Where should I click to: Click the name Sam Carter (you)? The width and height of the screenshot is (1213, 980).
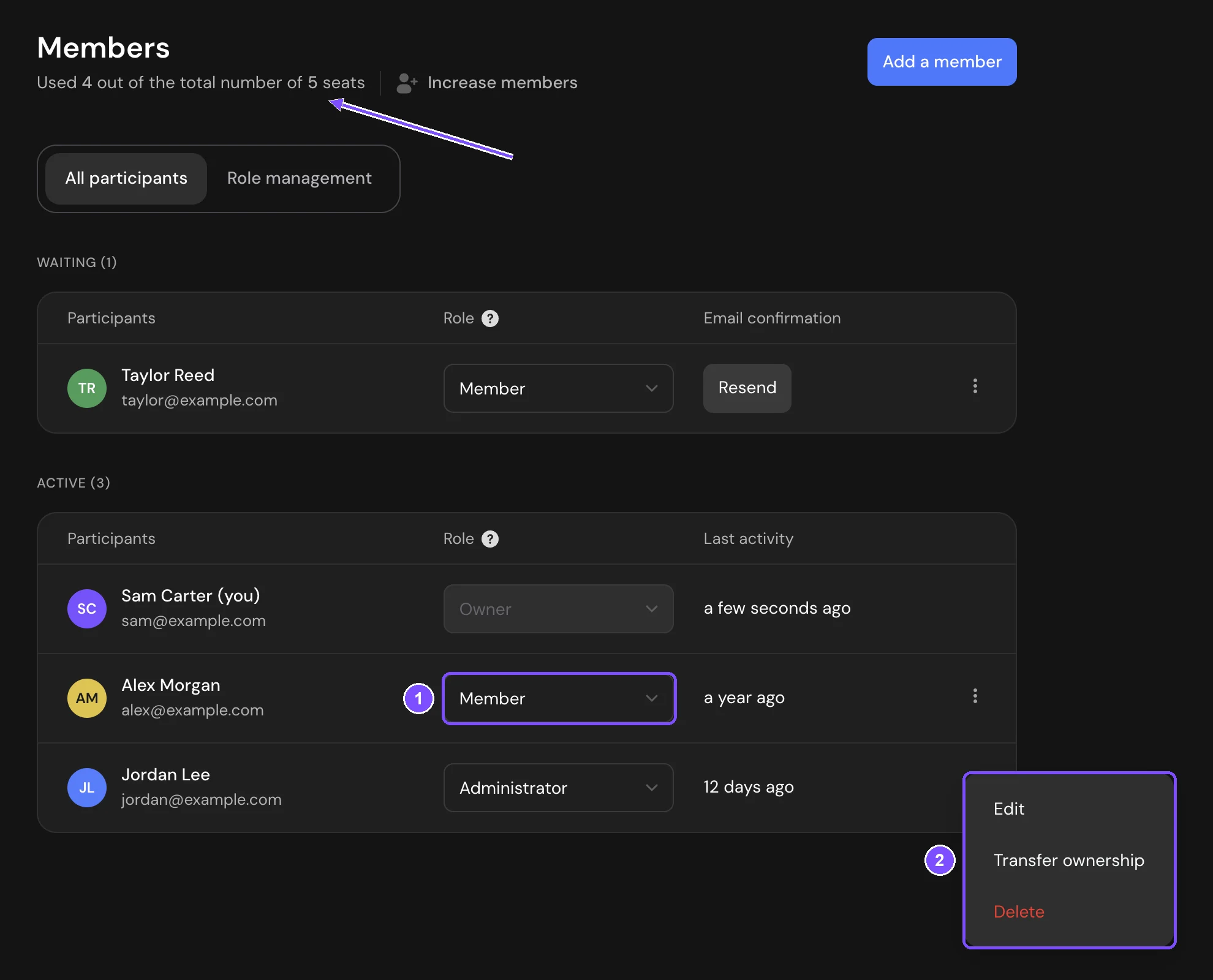[191, 596]
